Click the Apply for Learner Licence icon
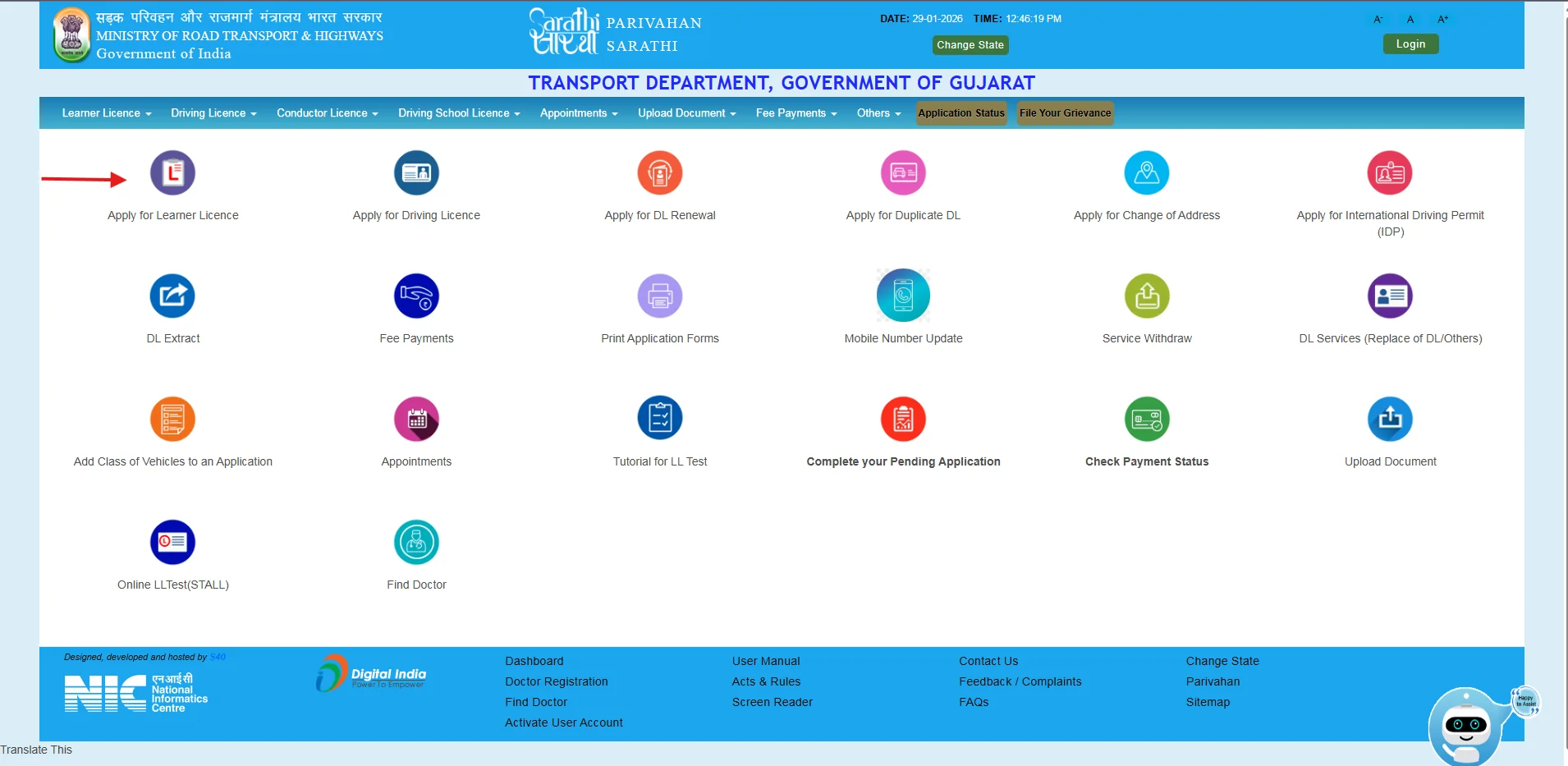 point(172,173)
